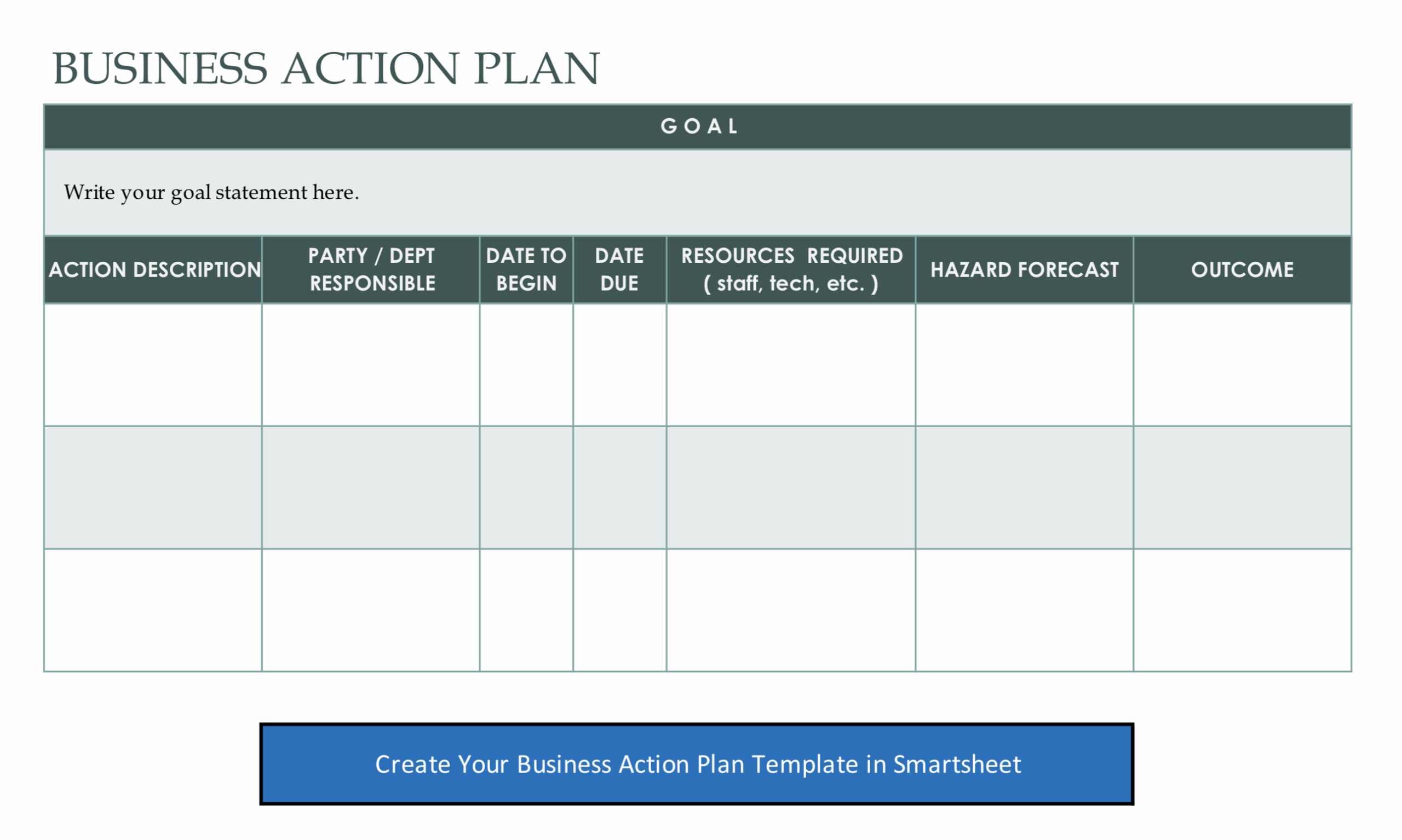
Task: Click the goal statement text field
Action: pyautogui.click(x=697, y=192)
